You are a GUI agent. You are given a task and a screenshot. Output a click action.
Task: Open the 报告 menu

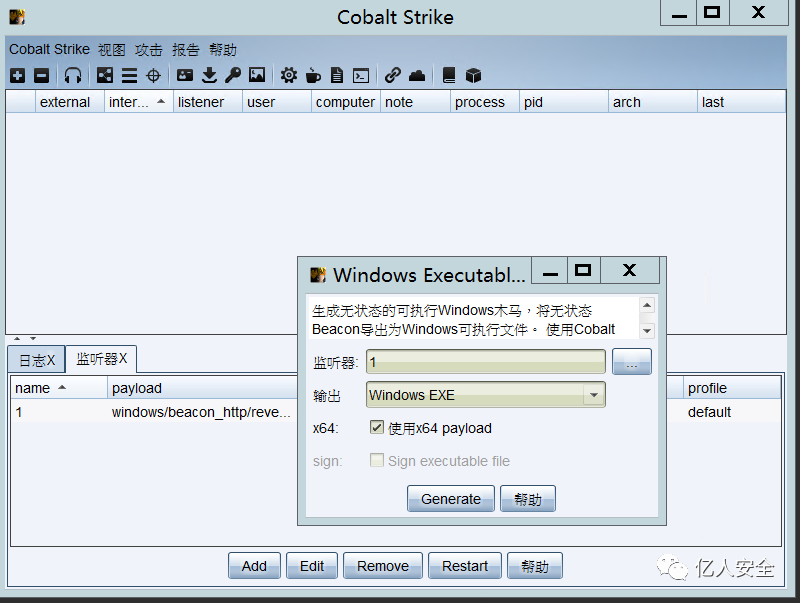[x=186, y=49]
